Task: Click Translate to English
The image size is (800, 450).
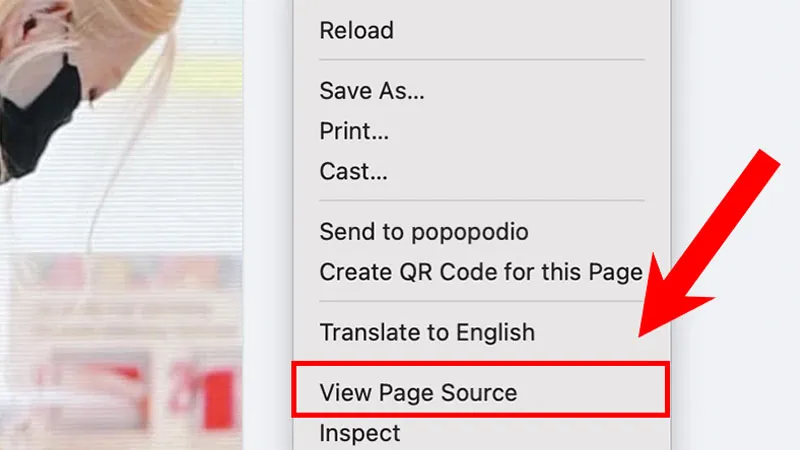Action: tap(427, 332)
